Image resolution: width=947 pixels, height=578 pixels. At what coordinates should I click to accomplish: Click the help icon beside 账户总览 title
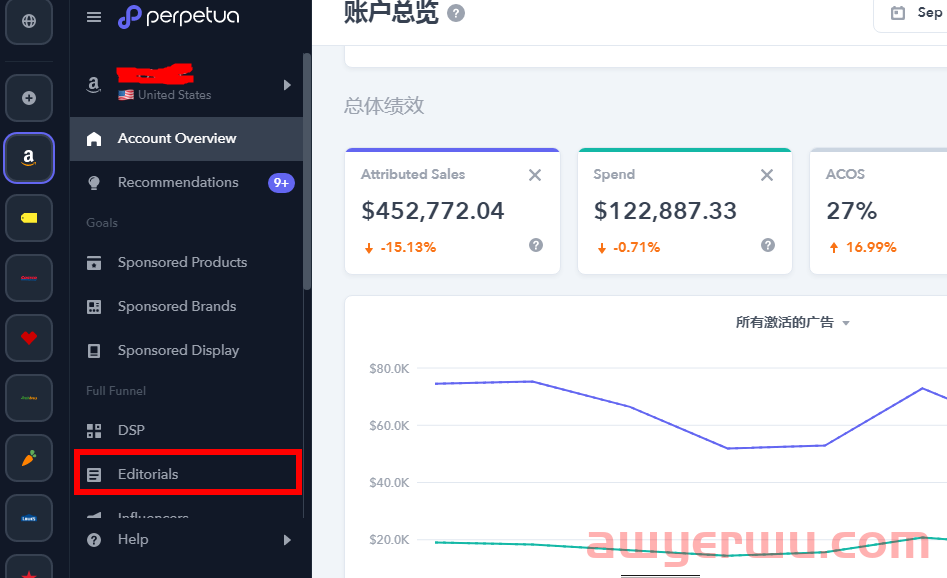(x=456, y=13)
